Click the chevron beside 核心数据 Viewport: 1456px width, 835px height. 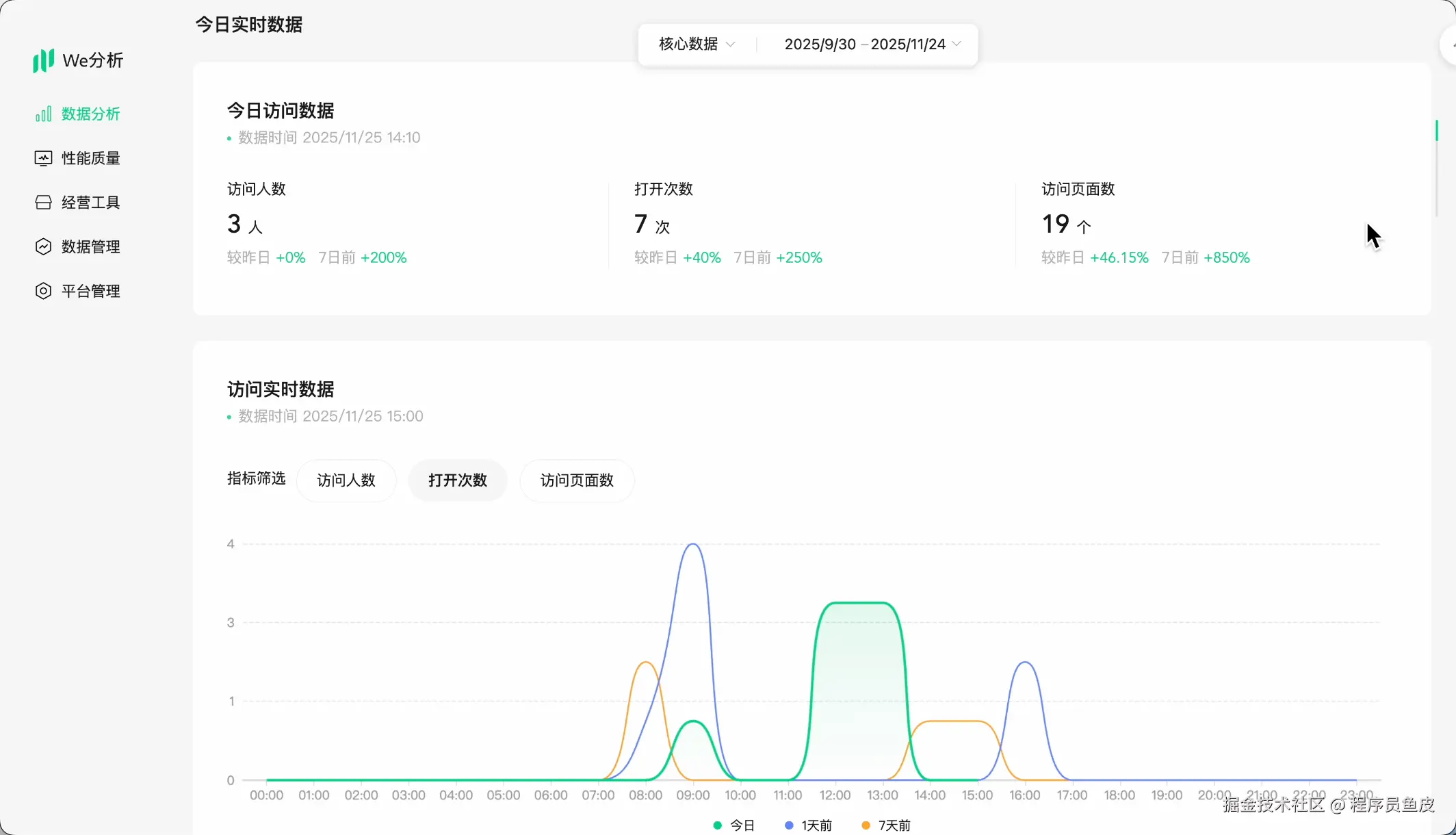coord(731,44)
